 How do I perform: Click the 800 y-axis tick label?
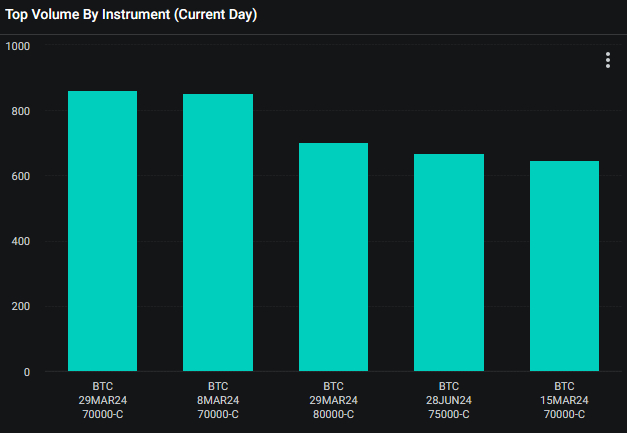[x=20, y=111]
